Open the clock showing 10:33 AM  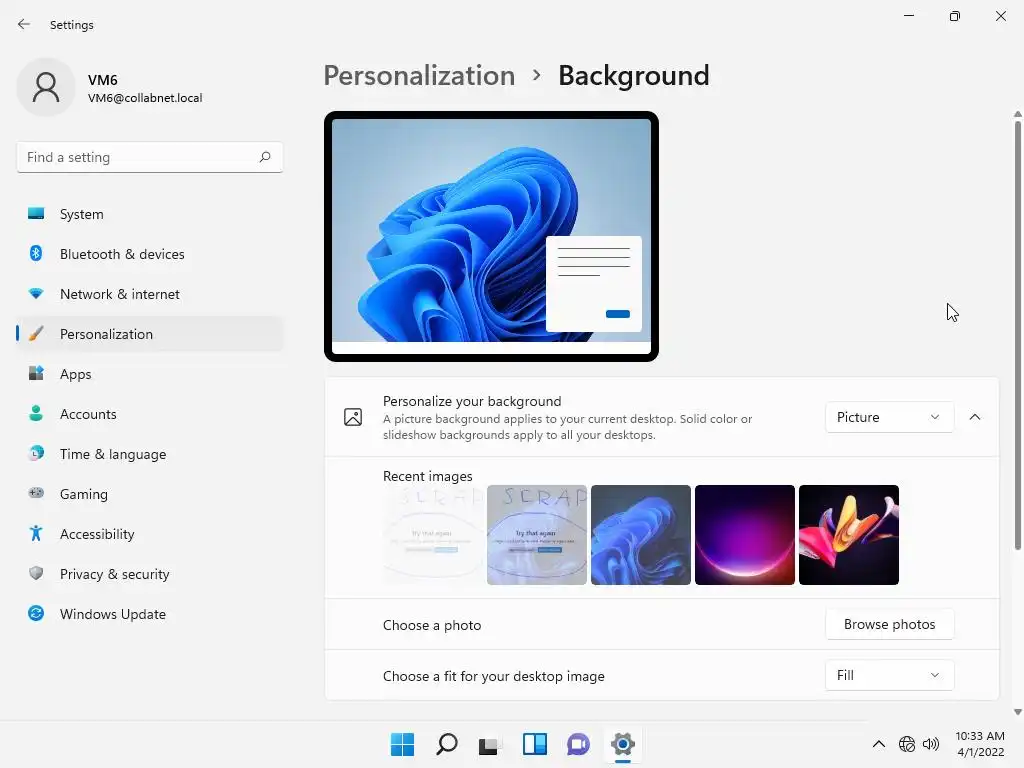980,744
